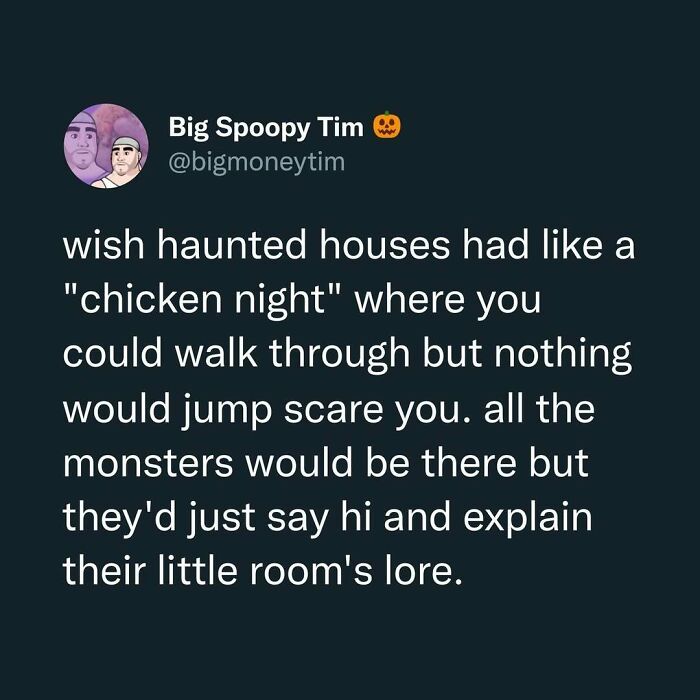Click the word "explain" in the tweet

tap(528, 519)
